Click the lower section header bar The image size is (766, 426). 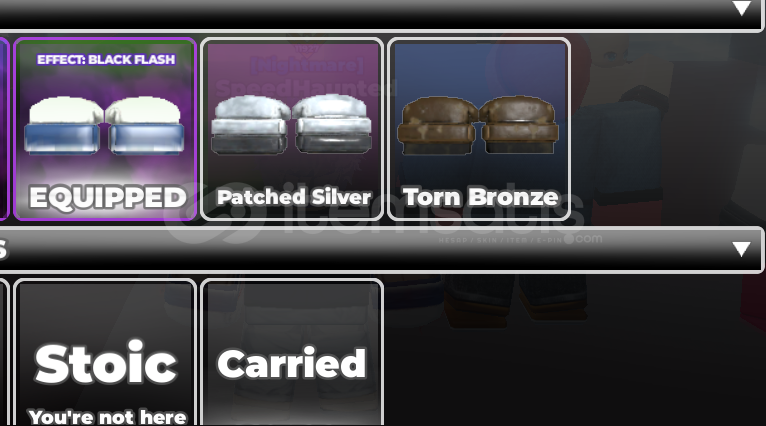point(381,249)
